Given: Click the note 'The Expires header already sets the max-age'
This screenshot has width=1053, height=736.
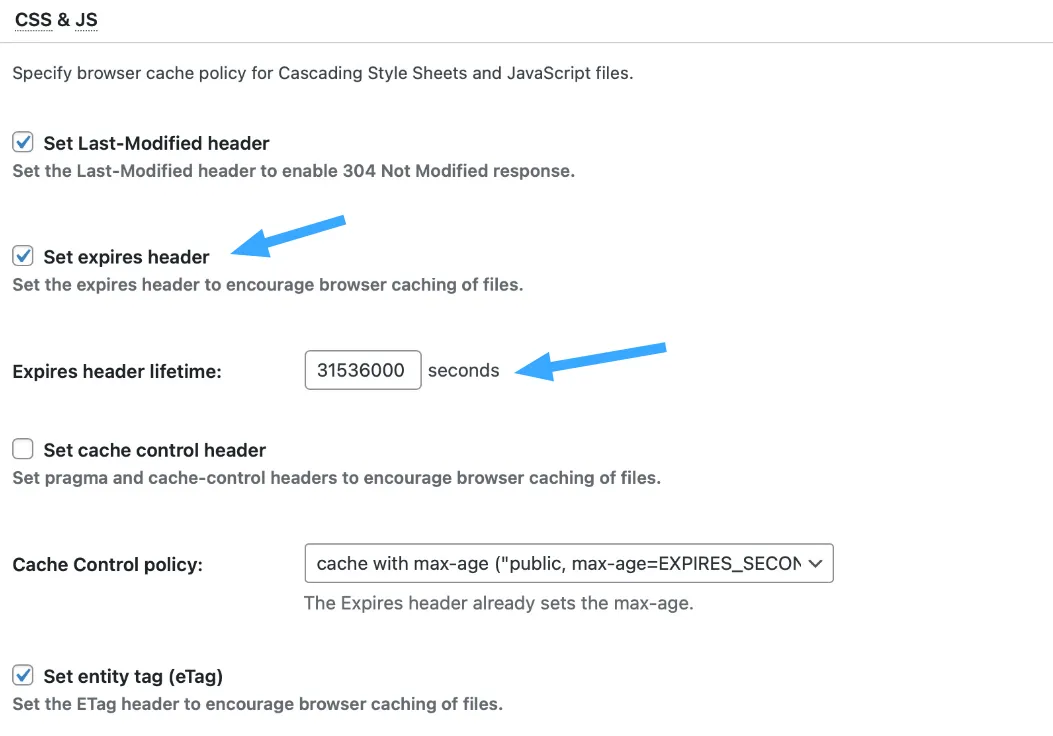Looking at the screenshot, I should click(498, 603).
